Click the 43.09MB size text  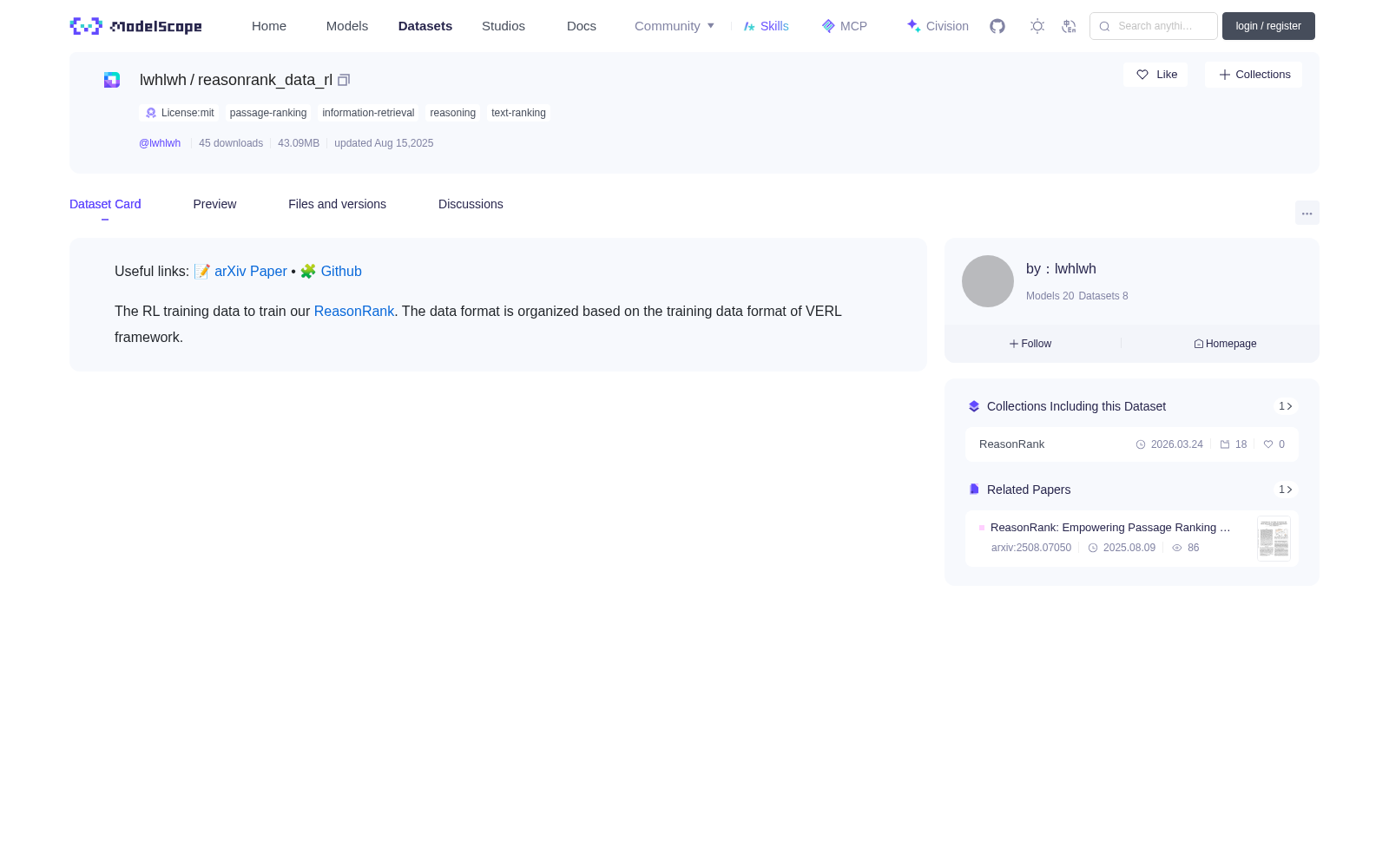coord(299,143)
